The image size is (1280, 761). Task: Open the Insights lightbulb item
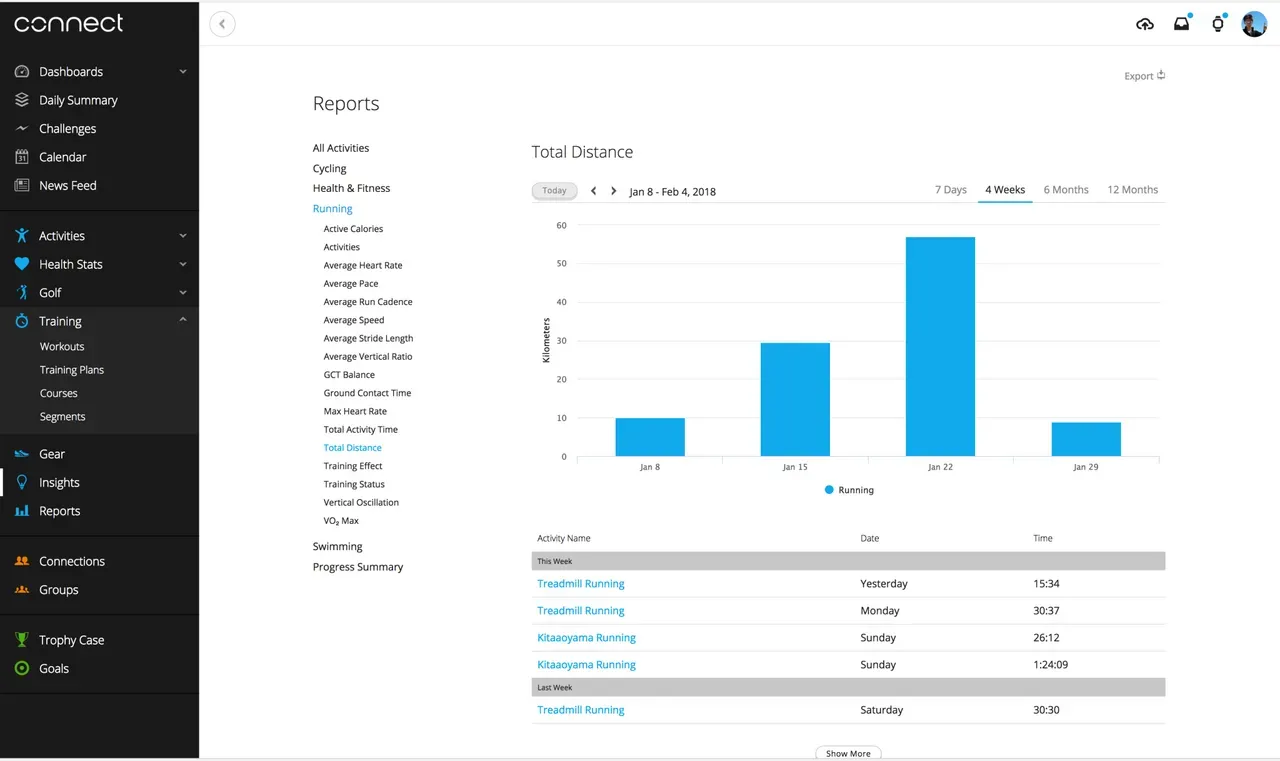tap(58, 483)
